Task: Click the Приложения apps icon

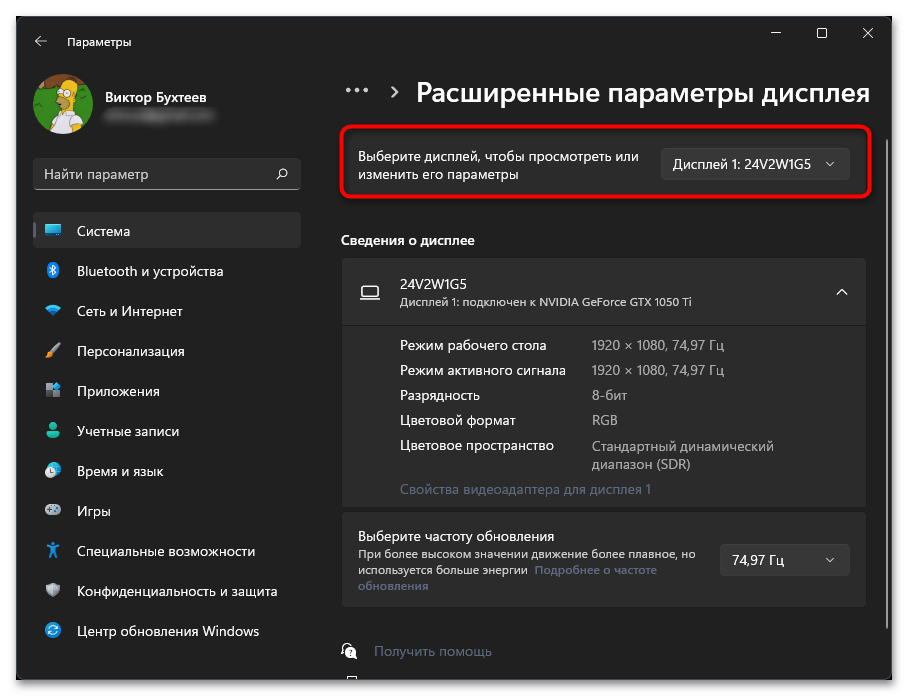Action: pyautogui.click(x=53, y=391)
